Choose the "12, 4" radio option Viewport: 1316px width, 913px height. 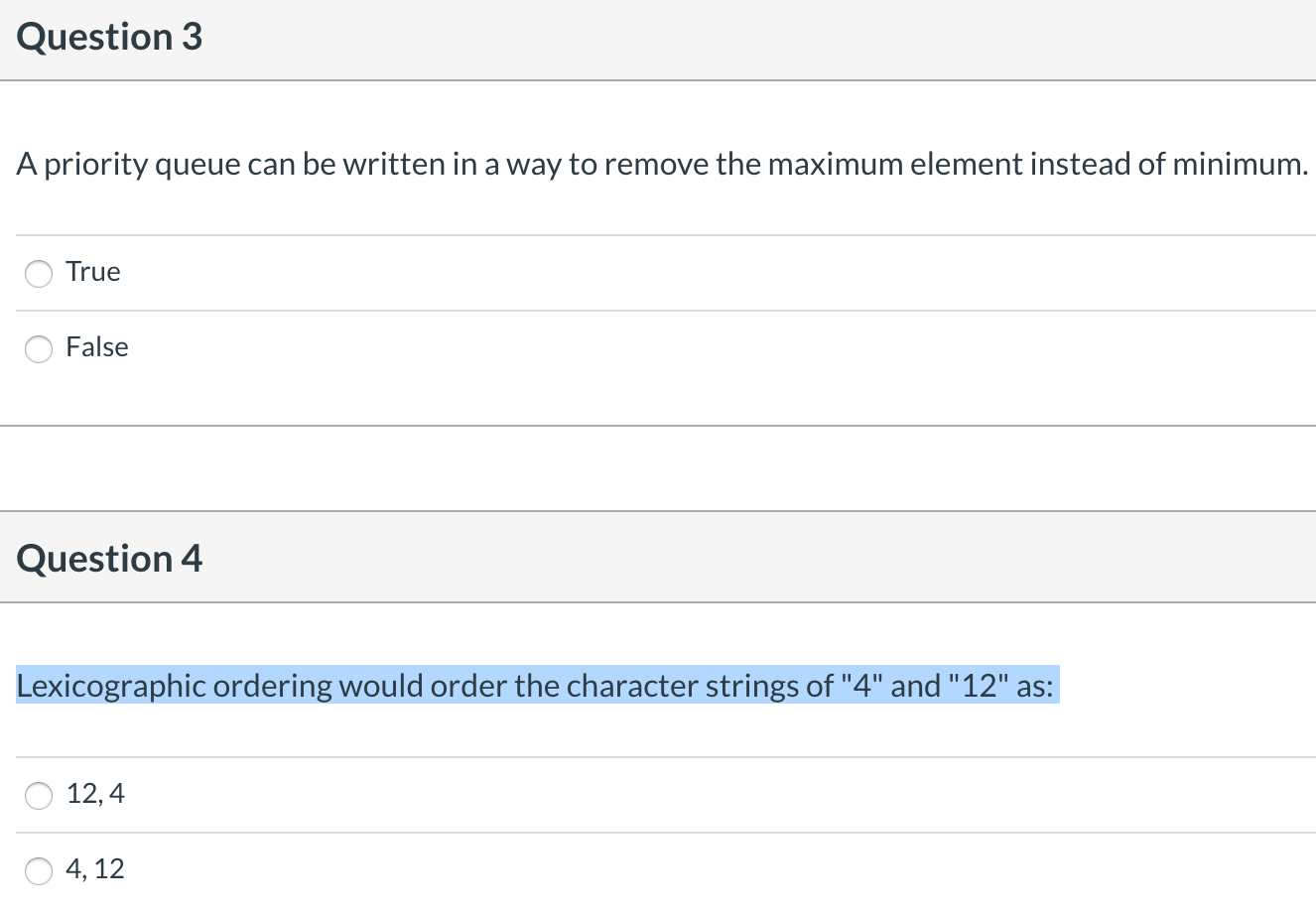tap(39, 796)
